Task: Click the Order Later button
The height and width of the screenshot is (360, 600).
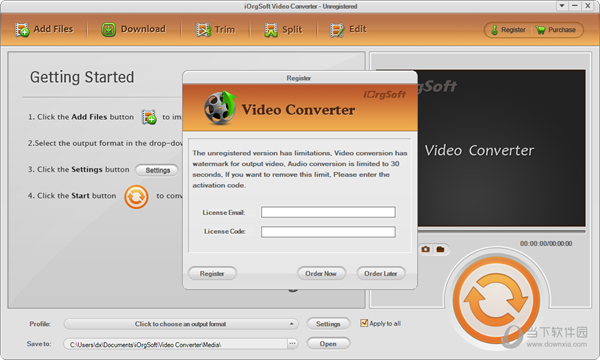Action: (x=381, y=274)
